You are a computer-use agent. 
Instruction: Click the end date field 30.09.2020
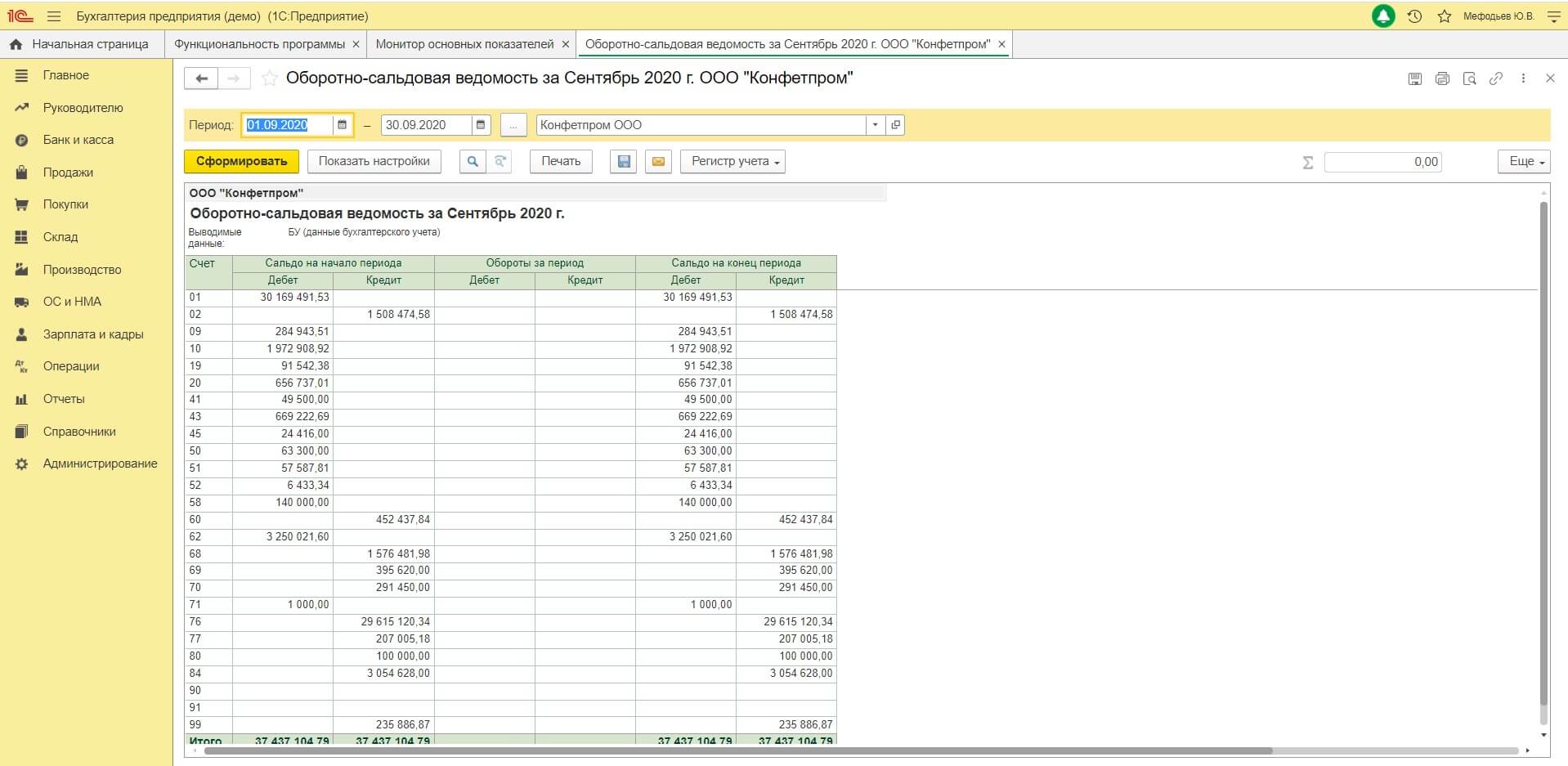point(425,125)
